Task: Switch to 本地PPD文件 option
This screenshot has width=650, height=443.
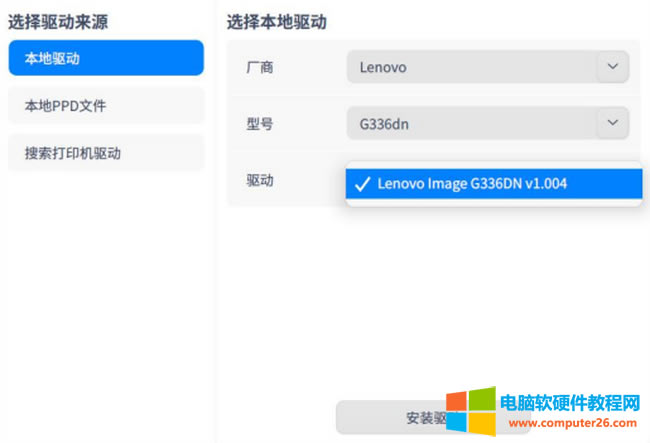Action: (105, 105)
